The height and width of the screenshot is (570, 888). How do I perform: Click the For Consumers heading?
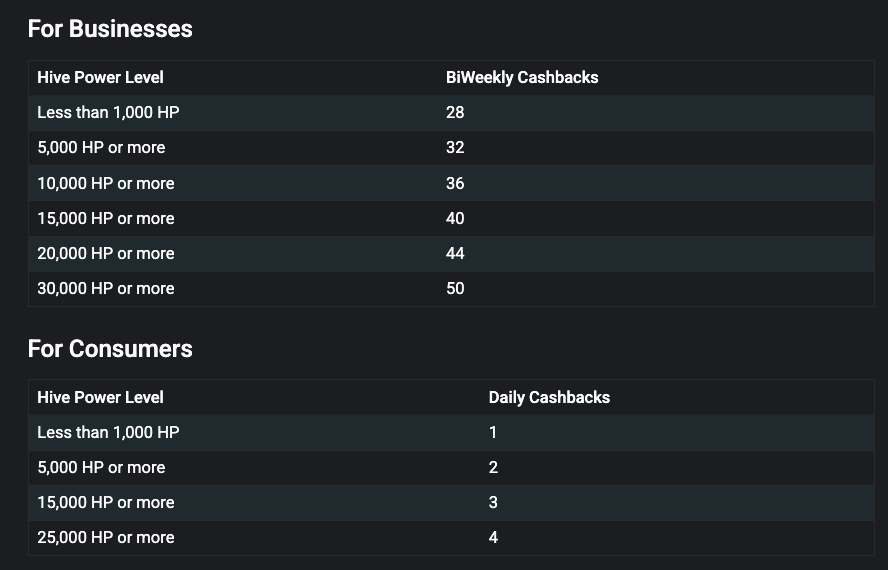click(110, 349)
